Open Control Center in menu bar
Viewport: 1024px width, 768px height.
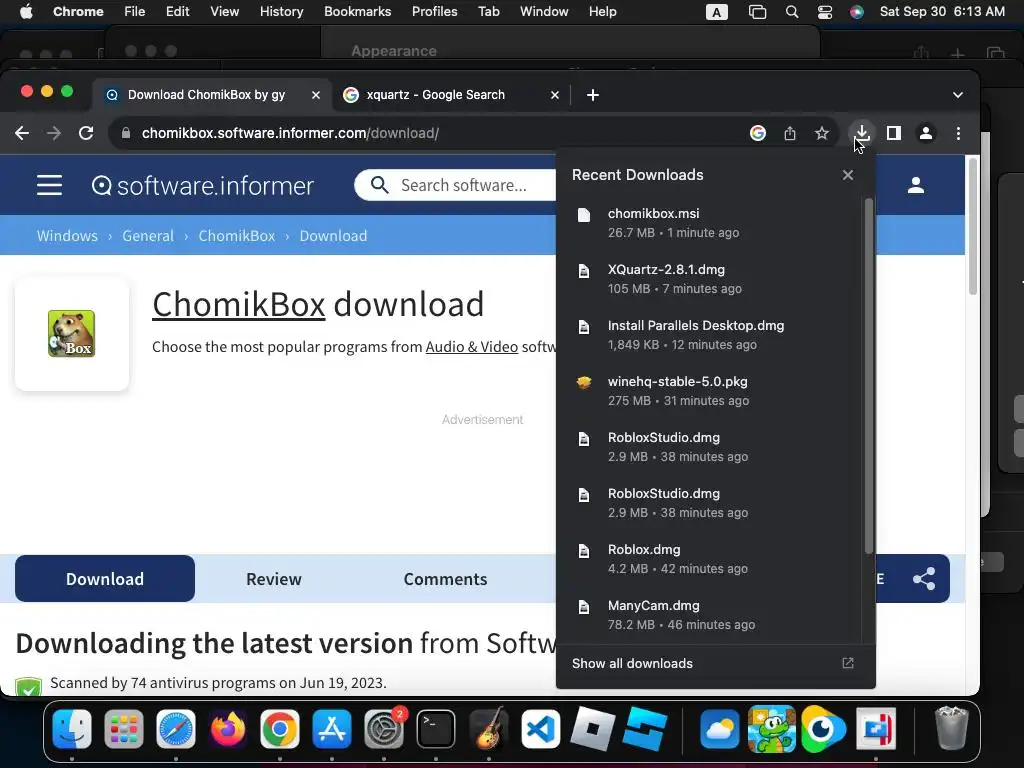click(x=825, y=12)
